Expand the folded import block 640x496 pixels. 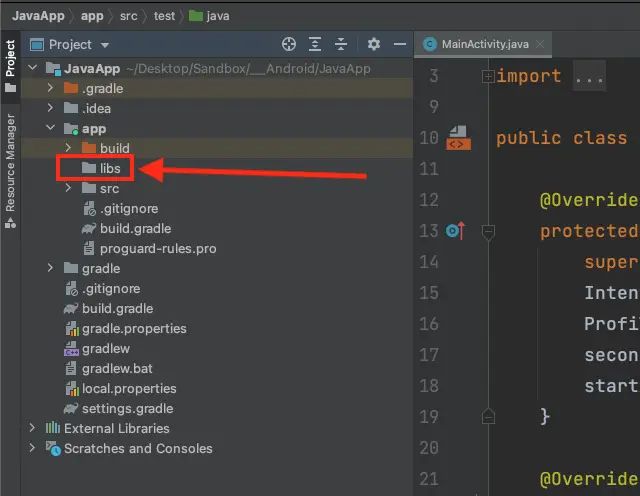488,76
